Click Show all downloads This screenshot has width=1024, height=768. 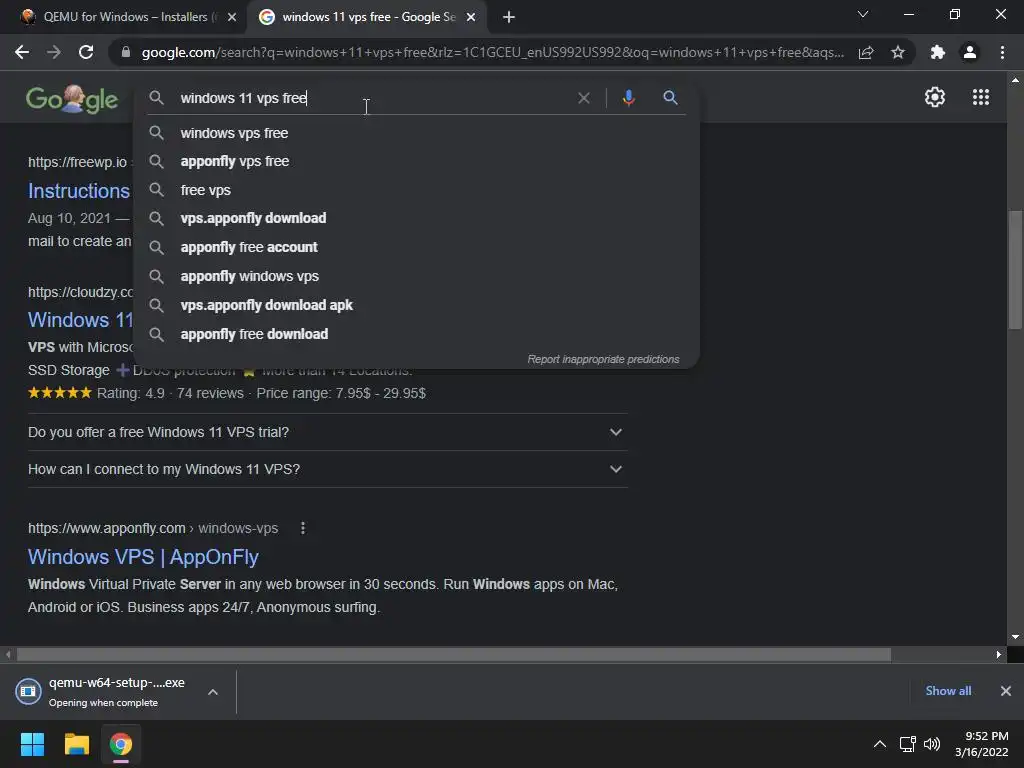point(948,691)
